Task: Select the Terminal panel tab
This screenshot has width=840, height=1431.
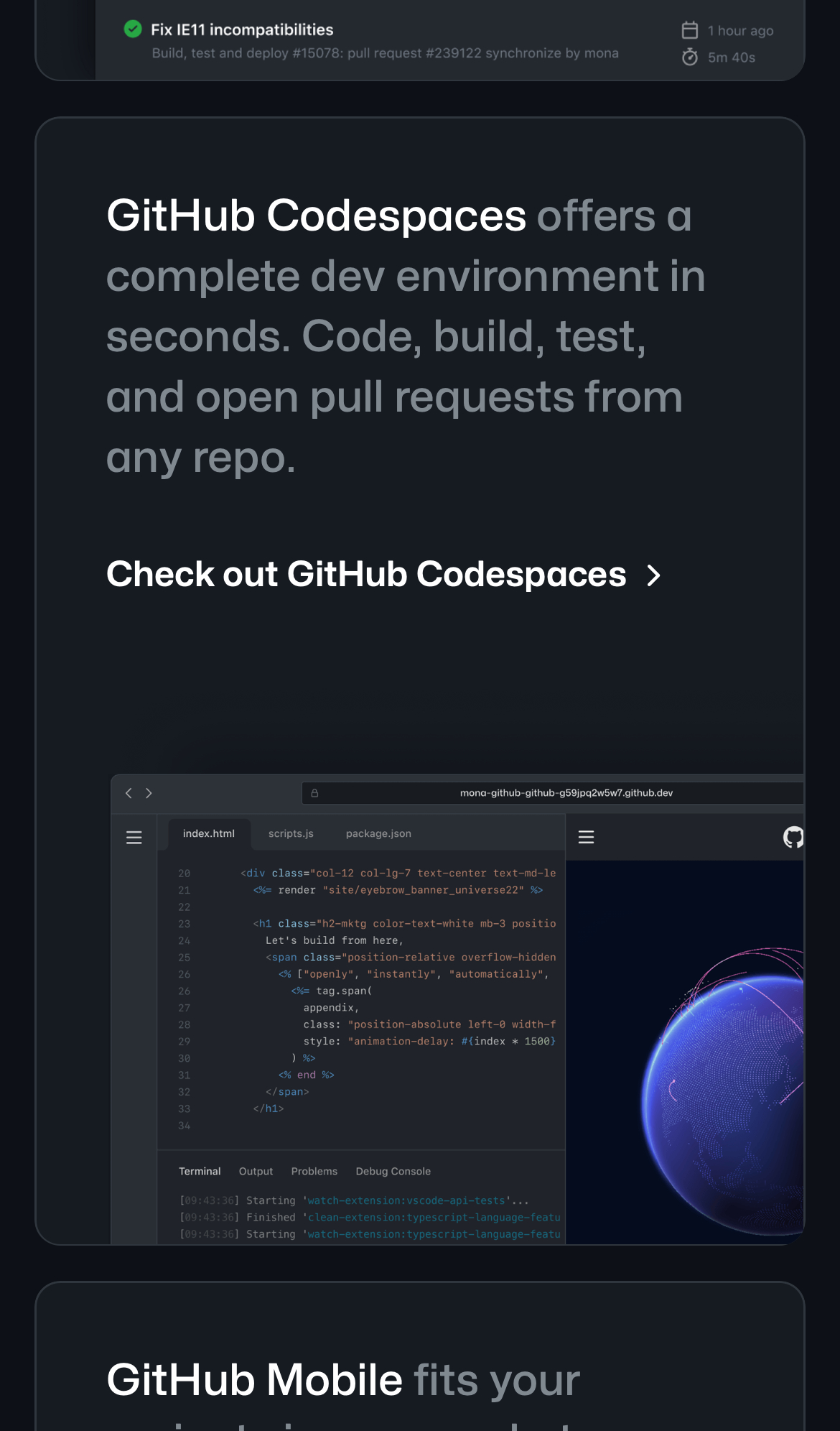Action: (200, 1171)
